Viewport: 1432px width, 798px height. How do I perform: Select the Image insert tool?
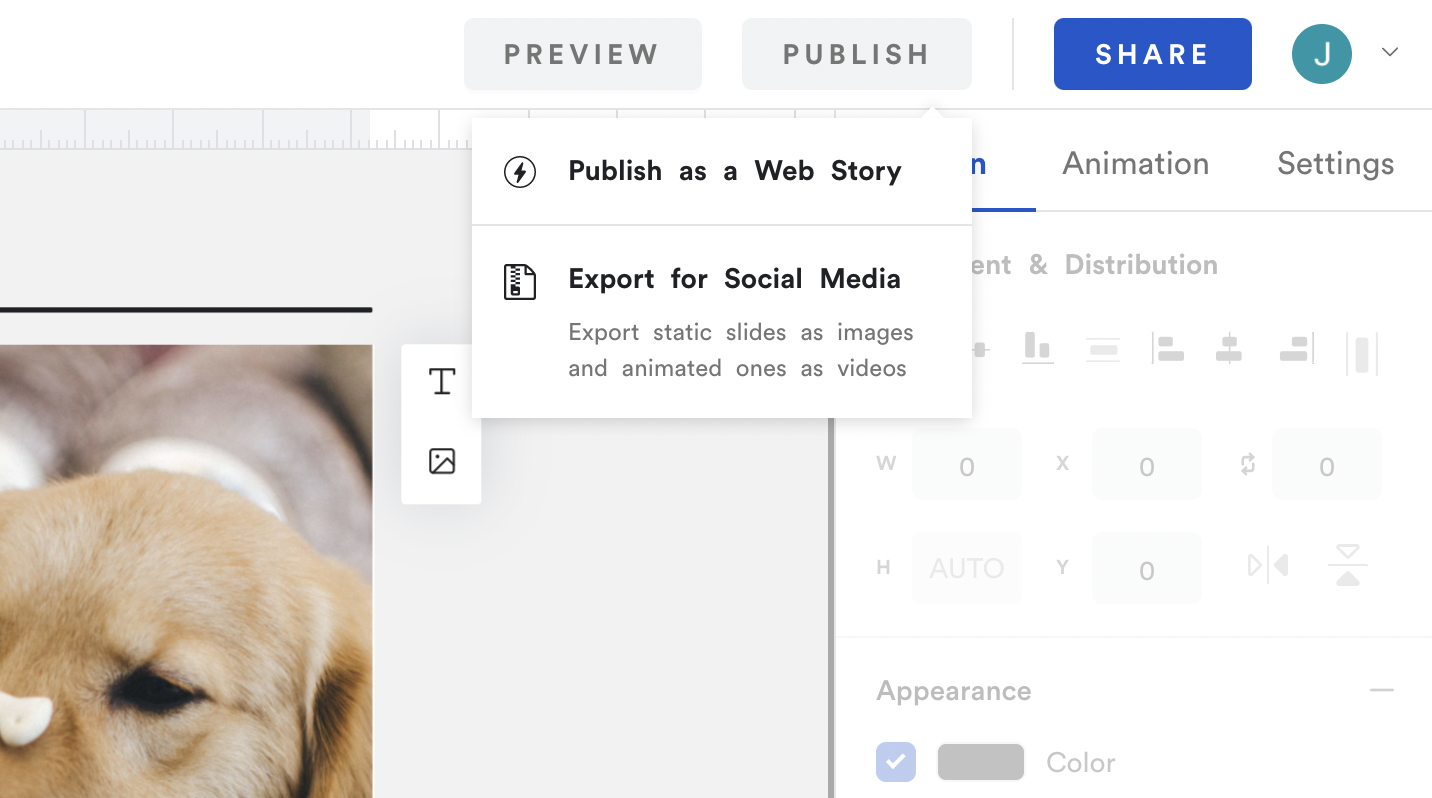pyautogui.click(x=441, y=462)
